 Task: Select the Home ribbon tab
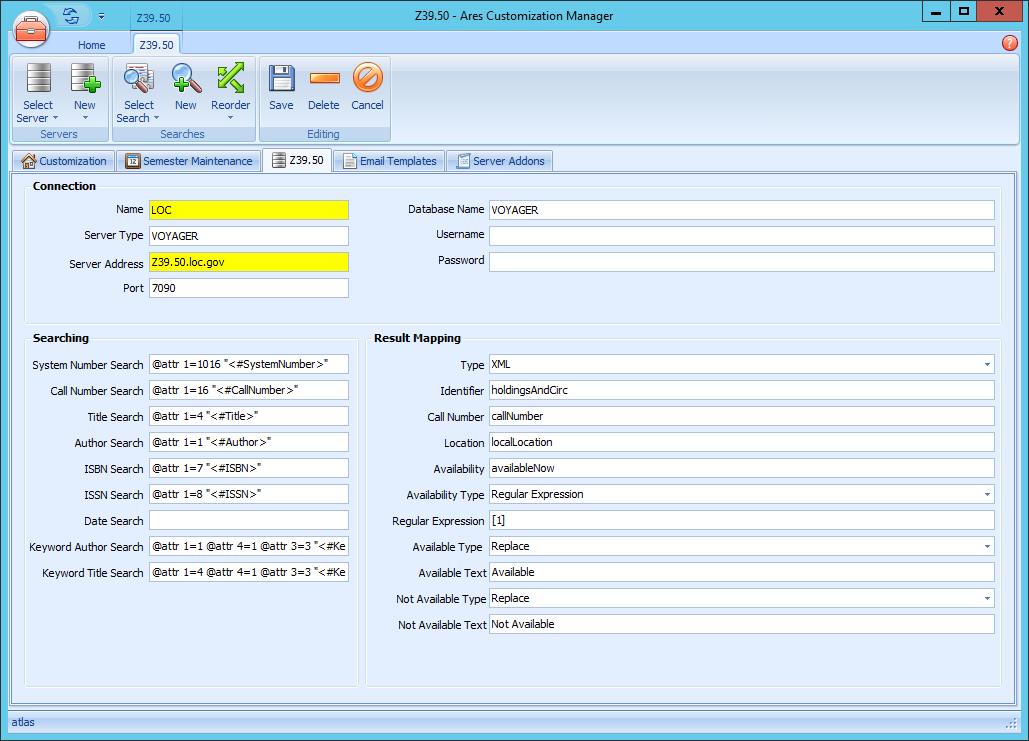click(x=91, y=44)
